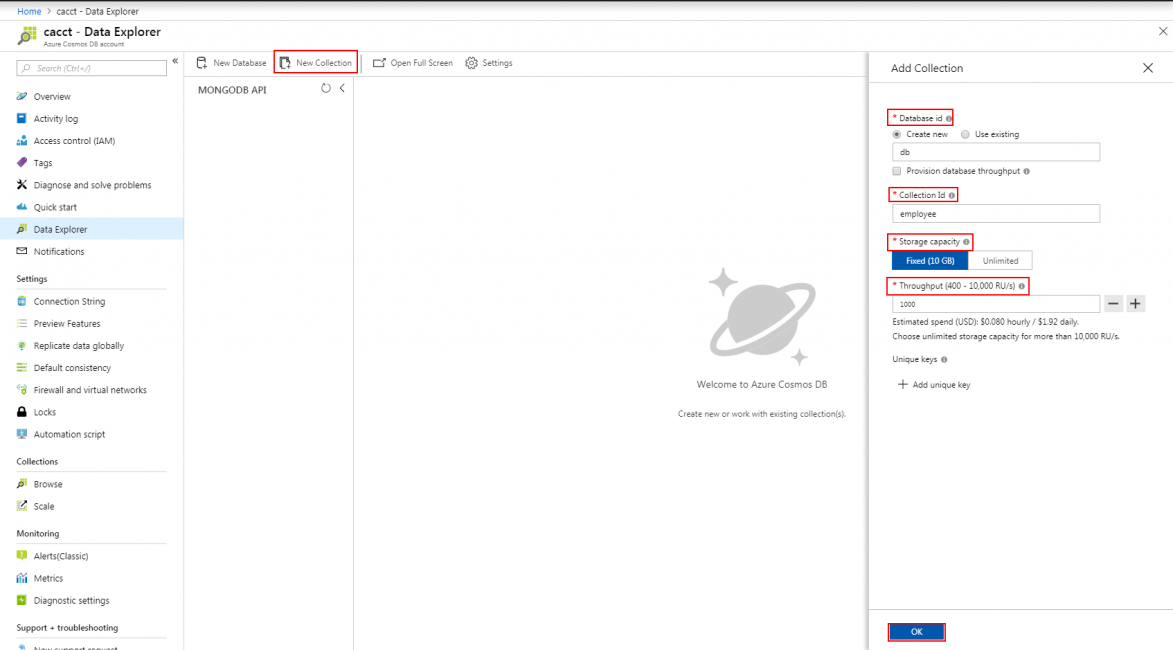
Task: Click Open Full Screen in toolbar
Action: 413,63
